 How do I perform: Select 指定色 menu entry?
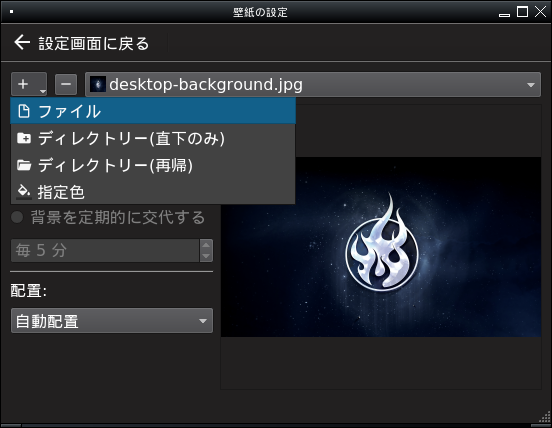pyautogui.click(x=153, y=192)
